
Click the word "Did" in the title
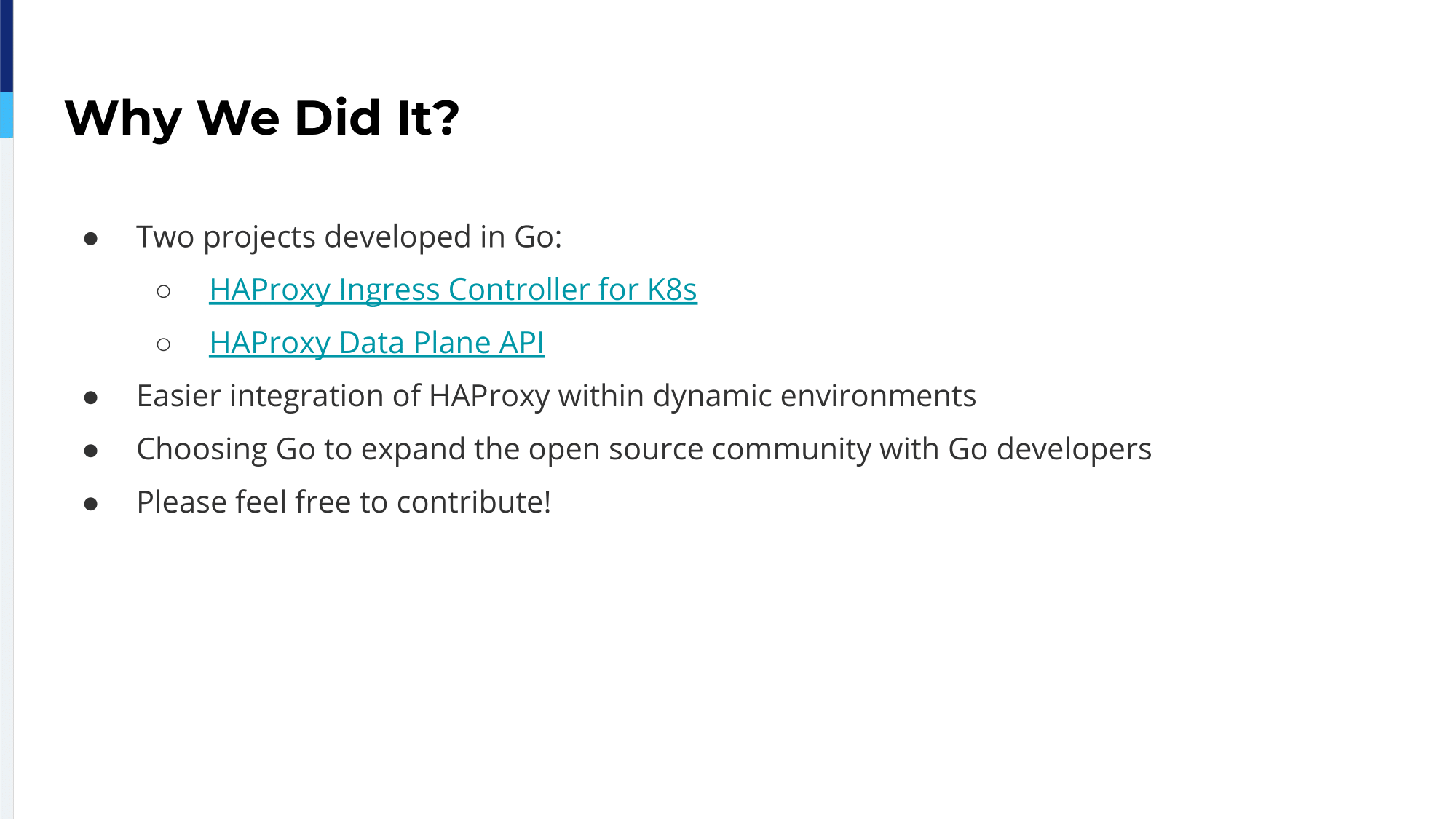(338, 118)
